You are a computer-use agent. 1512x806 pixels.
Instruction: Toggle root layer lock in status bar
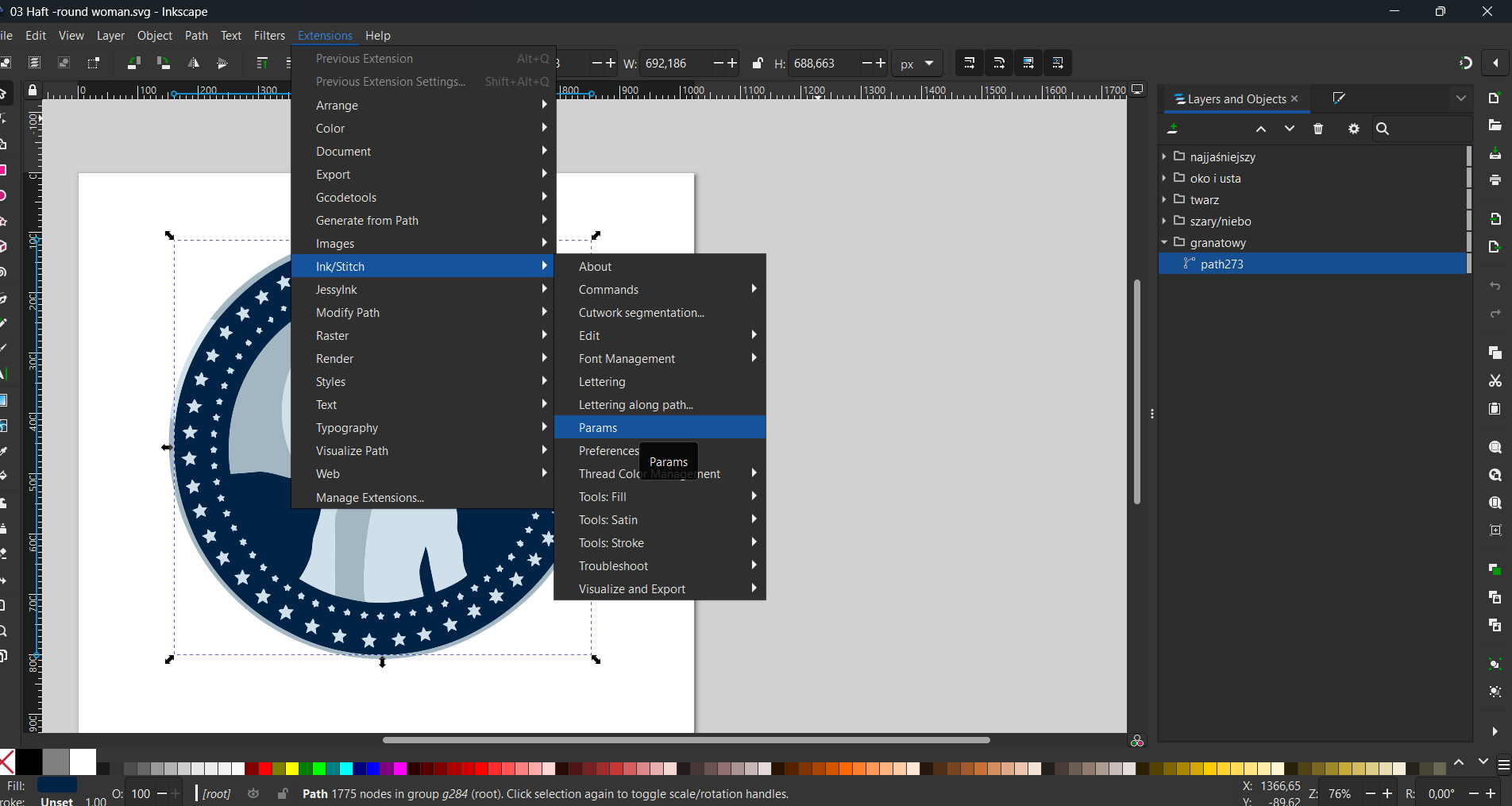(283, 793)
